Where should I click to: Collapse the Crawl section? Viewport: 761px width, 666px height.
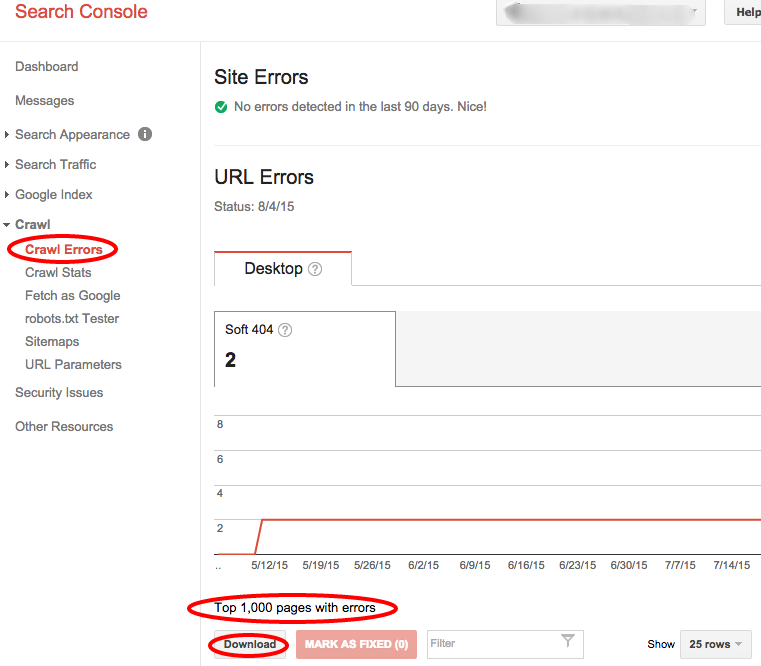point(8,225)
